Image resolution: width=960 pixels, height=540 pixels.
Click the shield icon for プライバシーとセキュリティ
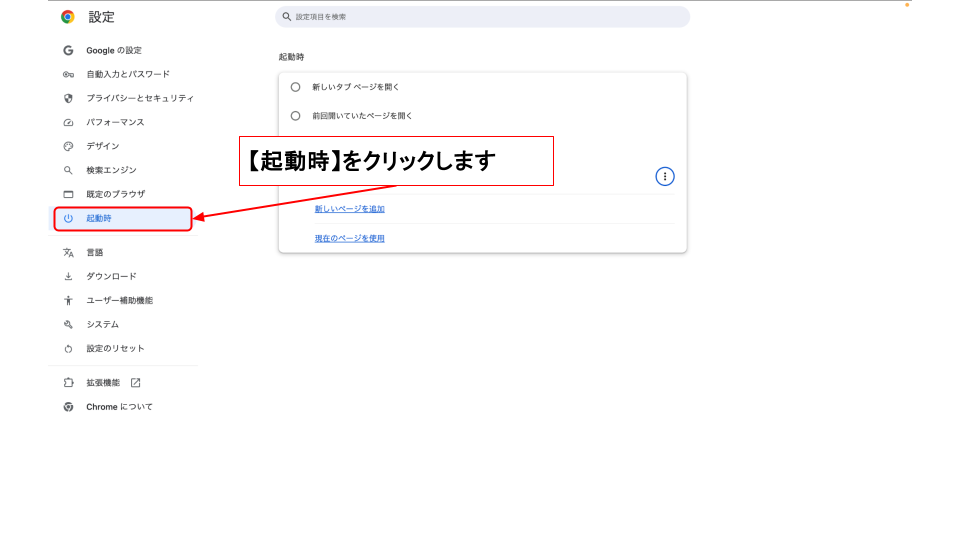pyautogui.click(x=68, y=98)
